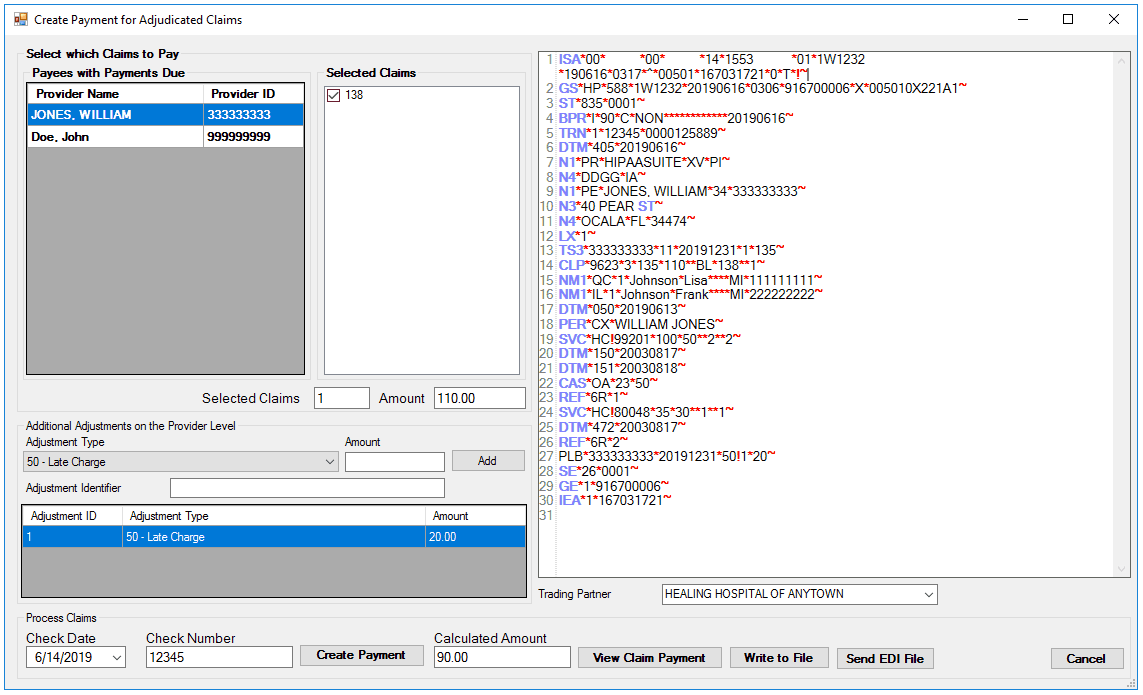Screen dimensions: 1143x695
Task: Select JONES, WILLIAM provider row
Action: pyautogui.click(x=165, y=114)
